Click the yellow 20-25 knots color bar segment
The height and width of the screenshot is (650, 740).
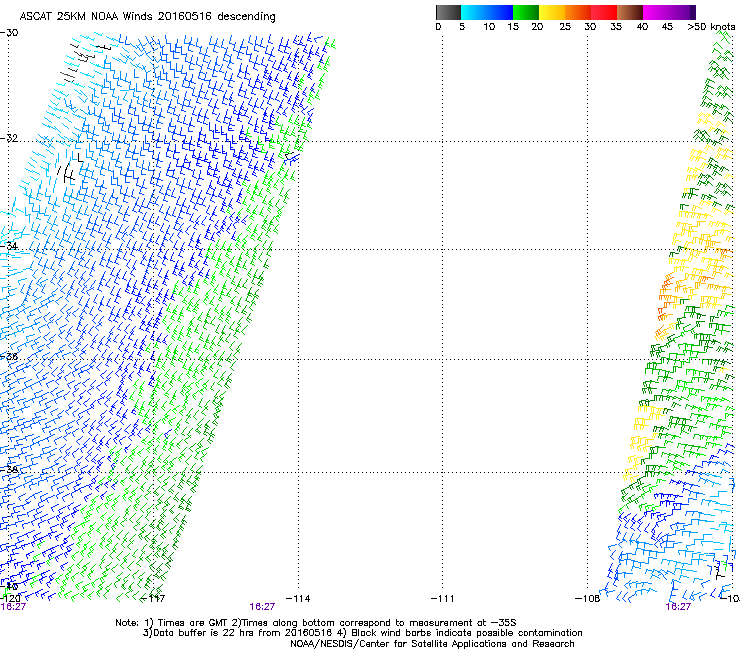tap(552, 12)
